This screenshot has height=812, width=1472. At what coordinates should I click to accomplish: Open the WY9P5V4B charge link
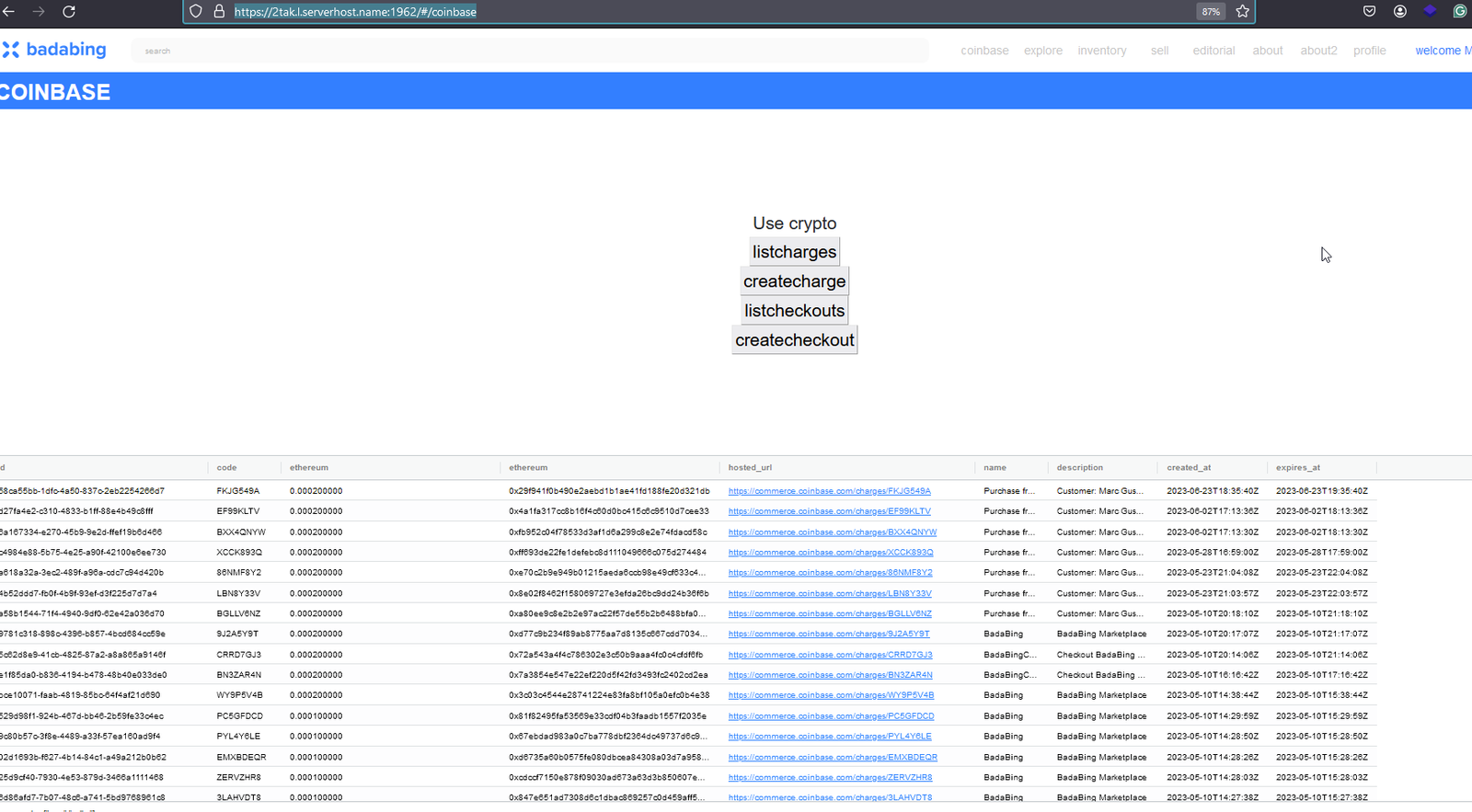(831, 695)
